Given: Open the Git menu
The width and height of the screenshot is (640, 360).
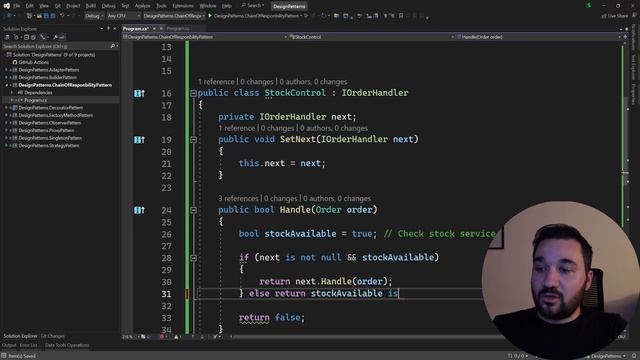Looking at the screenshot, I should point(58,6).
